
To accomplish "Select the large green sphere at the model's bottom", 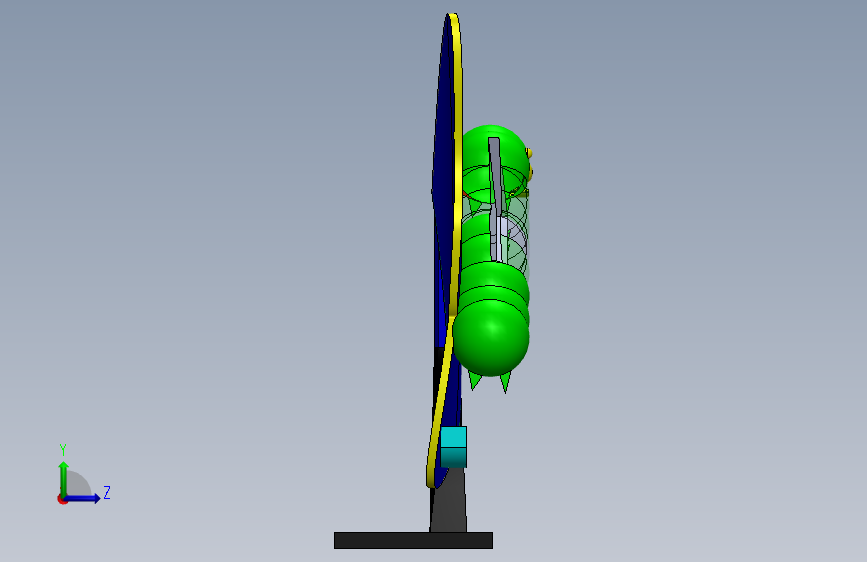I will point(491,339).
